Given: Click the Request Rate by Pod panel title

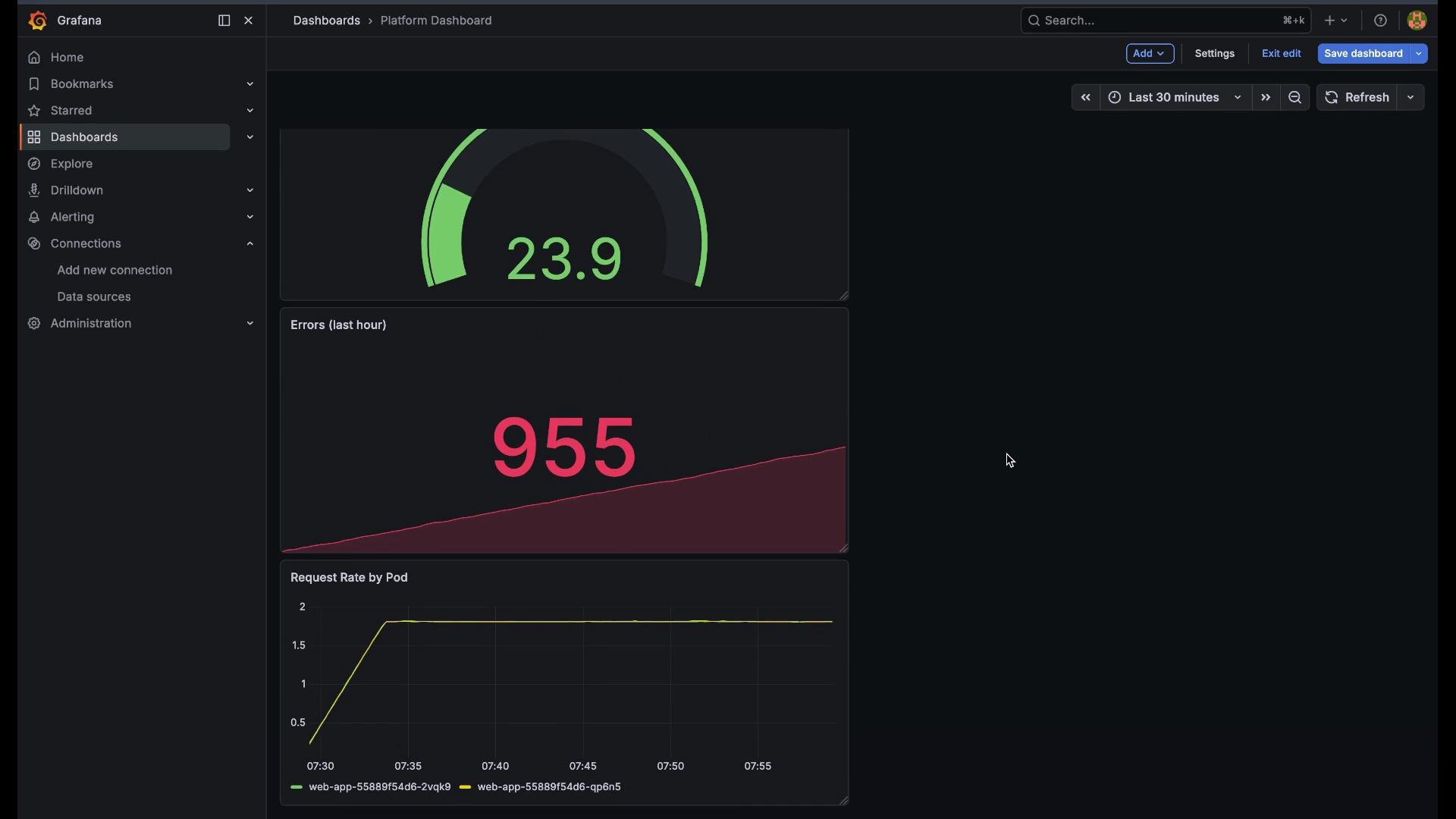Looking at the screenshot, I should (350, 578).
